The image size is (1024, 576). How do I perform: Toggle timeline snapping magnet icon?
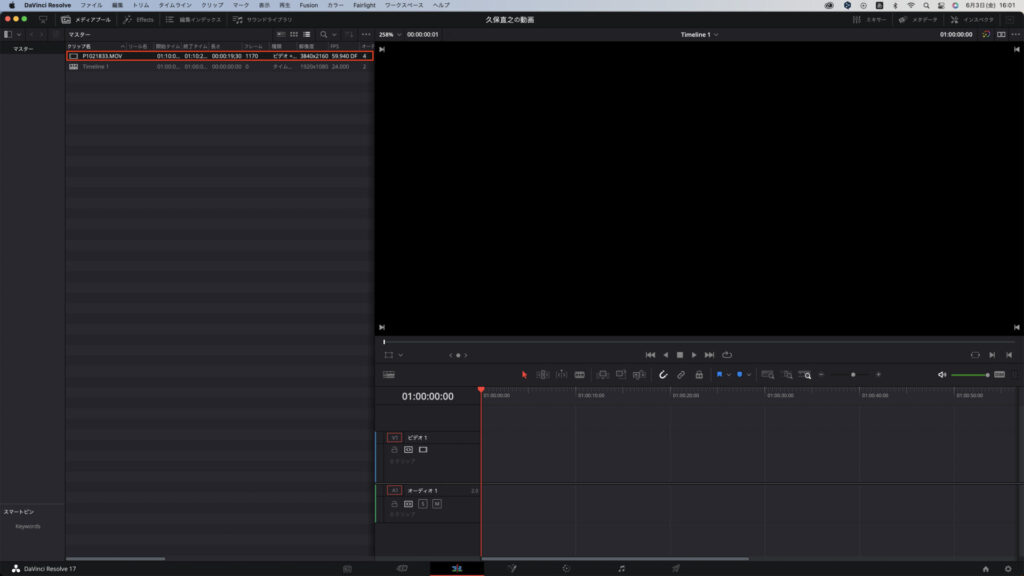point(663,375)
